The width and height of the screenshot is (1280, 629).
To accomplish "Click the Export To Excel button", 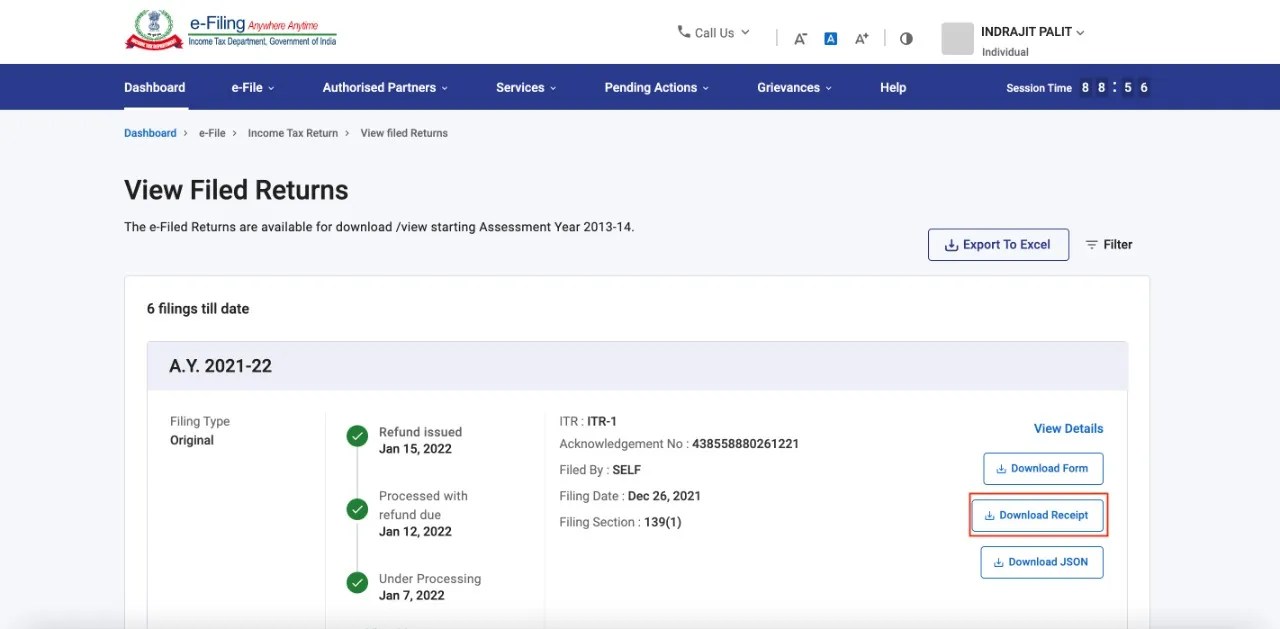I will tap(998, 244).
